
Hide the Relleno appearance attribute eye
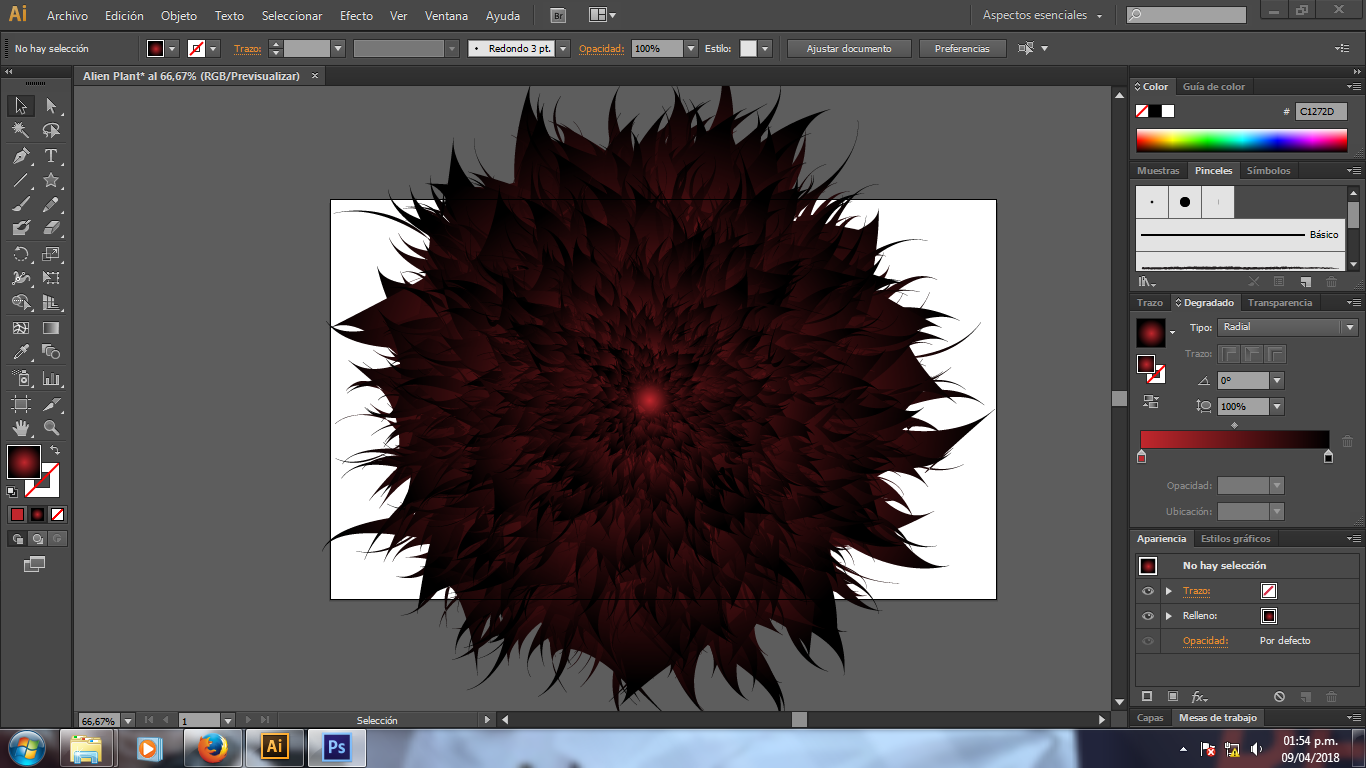click(x=1148, y=616)
